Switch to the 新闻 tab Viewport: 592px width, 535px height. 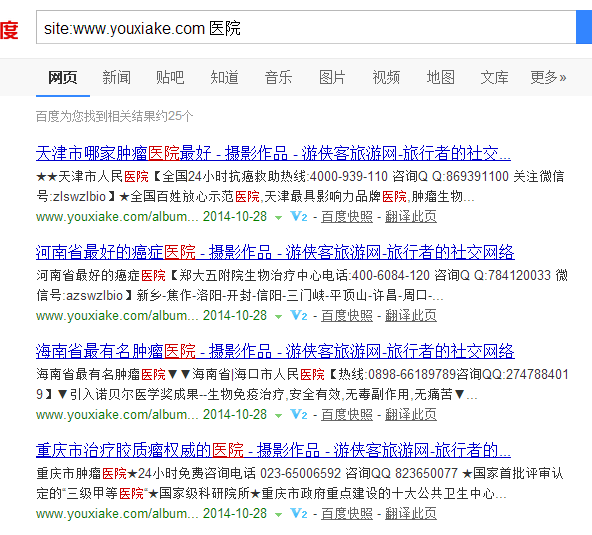[117, 78]
